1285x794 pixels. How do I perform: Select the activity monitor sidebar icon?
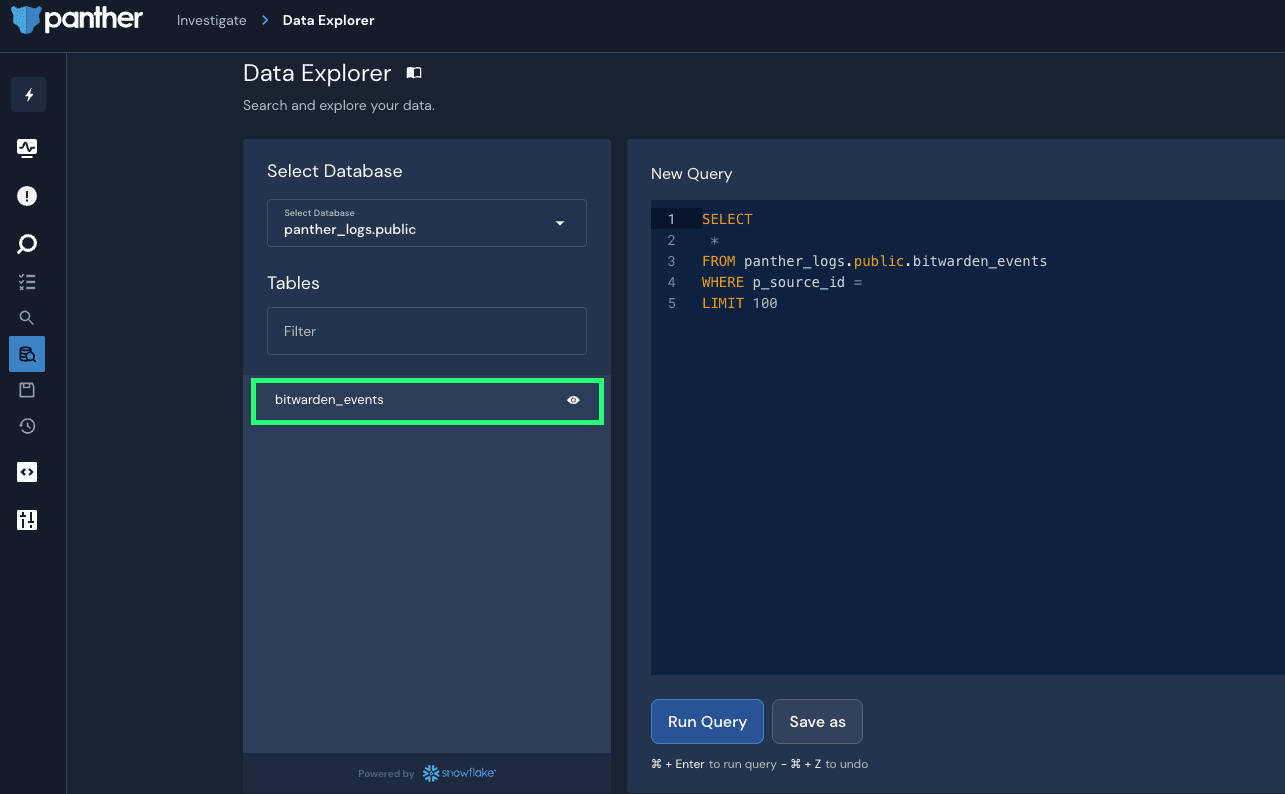pyautogui.click(x=27, y=147)
